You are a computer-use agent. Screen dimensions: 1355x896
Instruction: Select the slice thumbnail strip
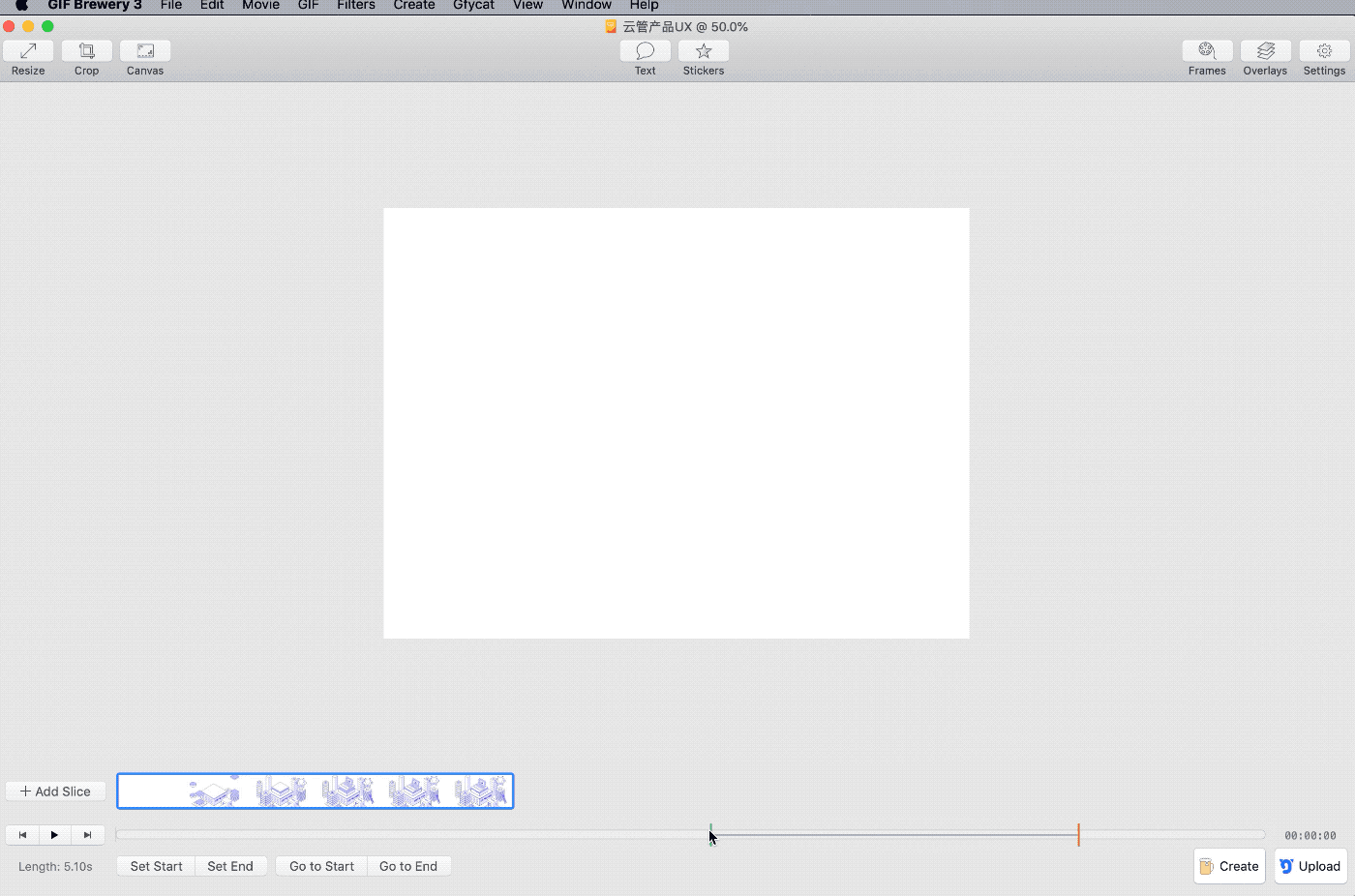(x=316, y=791)
